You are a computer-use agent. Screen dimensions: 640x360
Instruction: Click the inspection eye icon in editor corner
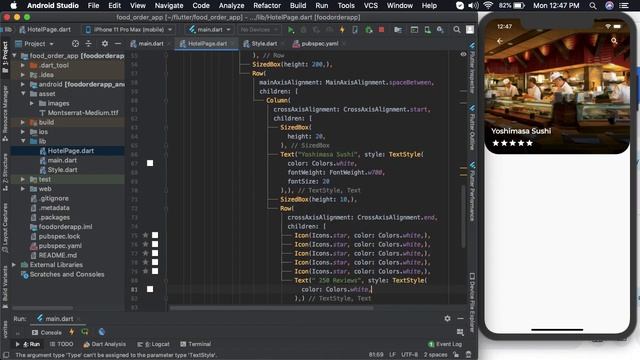(x=463, y=54)
